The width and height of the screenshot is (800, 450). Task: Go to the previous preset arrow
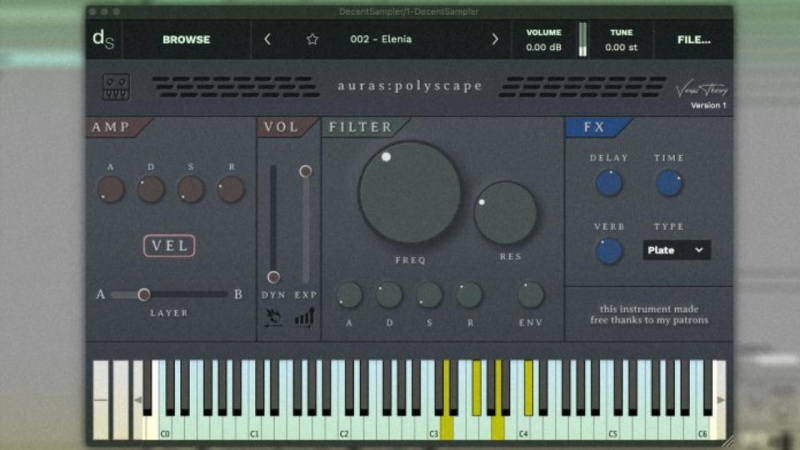coord(267,39)
